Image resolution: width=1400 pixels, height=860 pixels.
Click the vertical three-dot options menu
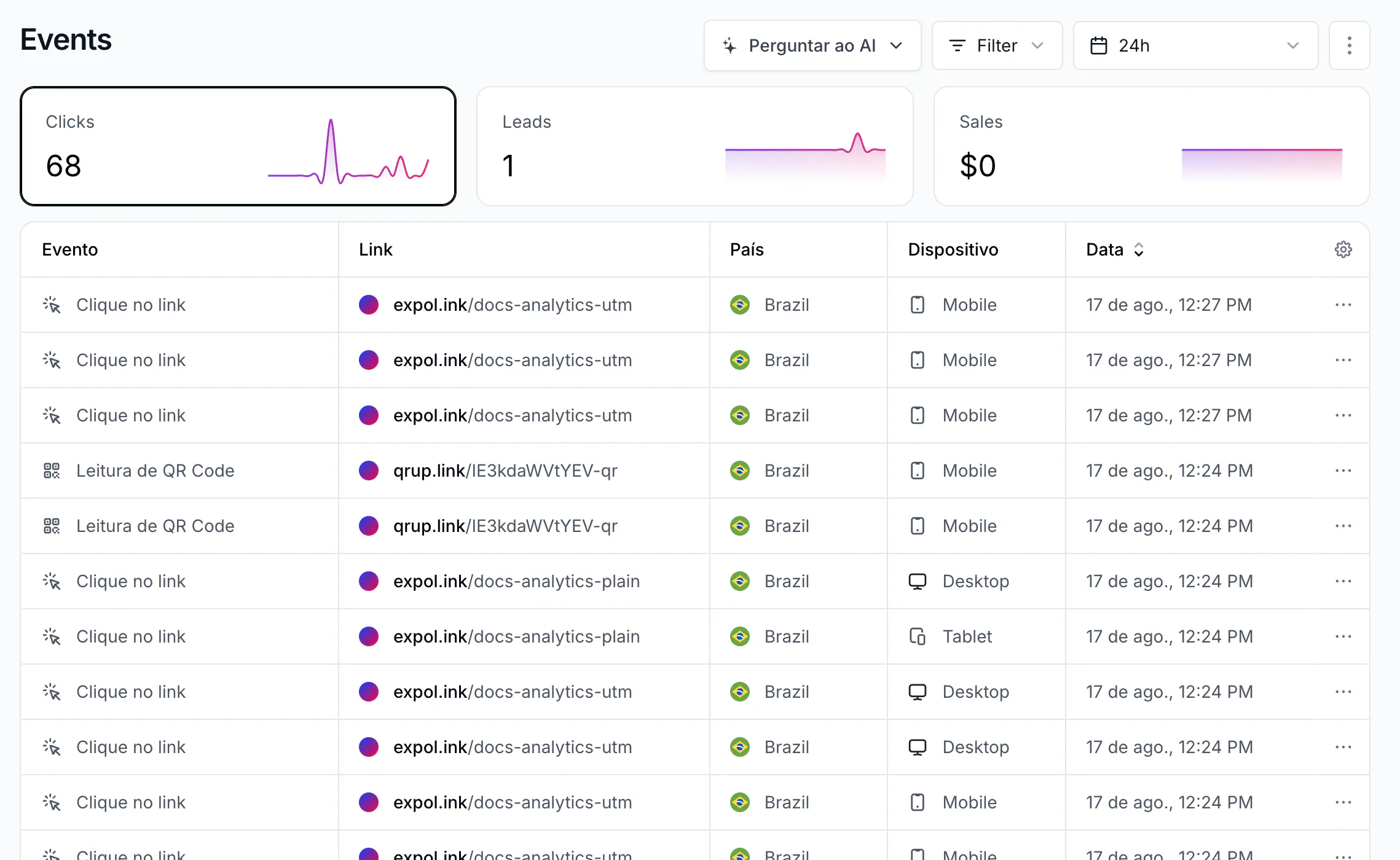coord(1349,45)
